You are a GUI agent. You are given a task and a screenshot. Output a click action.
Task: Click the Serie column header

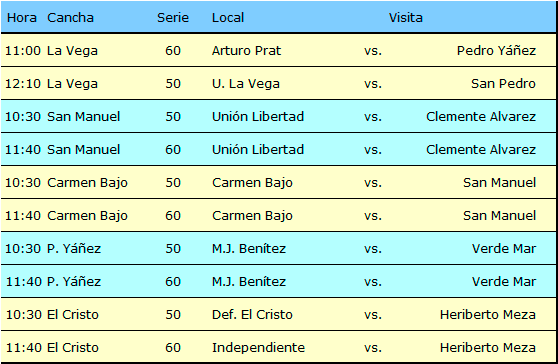(x=173, y=17)
